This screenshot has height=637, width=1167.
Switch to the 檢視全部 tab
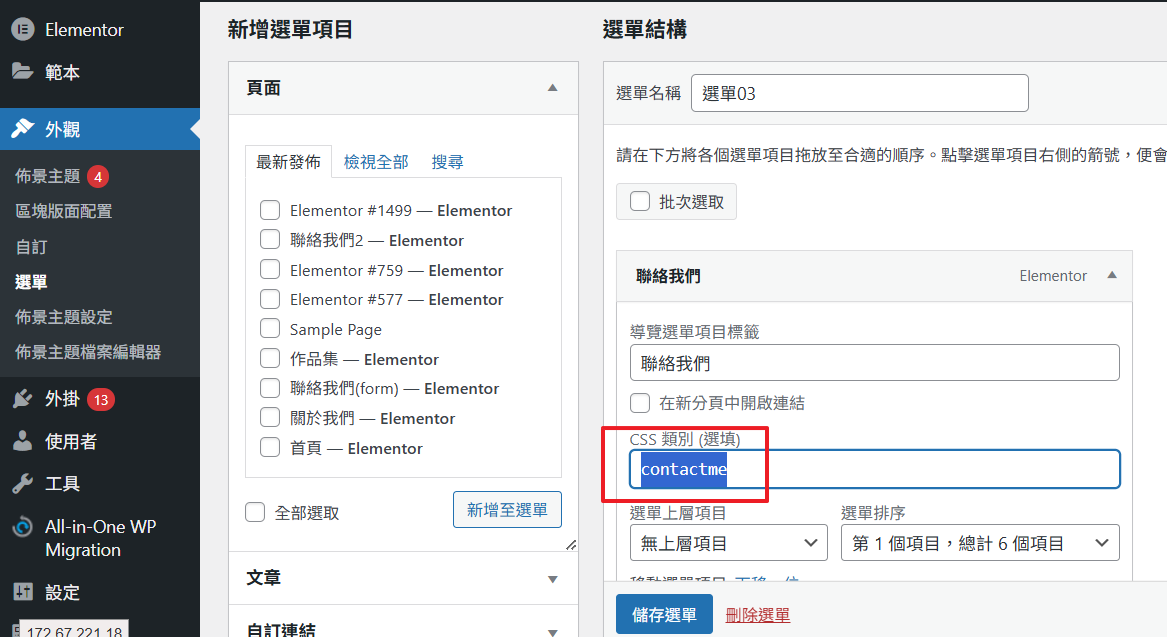[376, 161]
